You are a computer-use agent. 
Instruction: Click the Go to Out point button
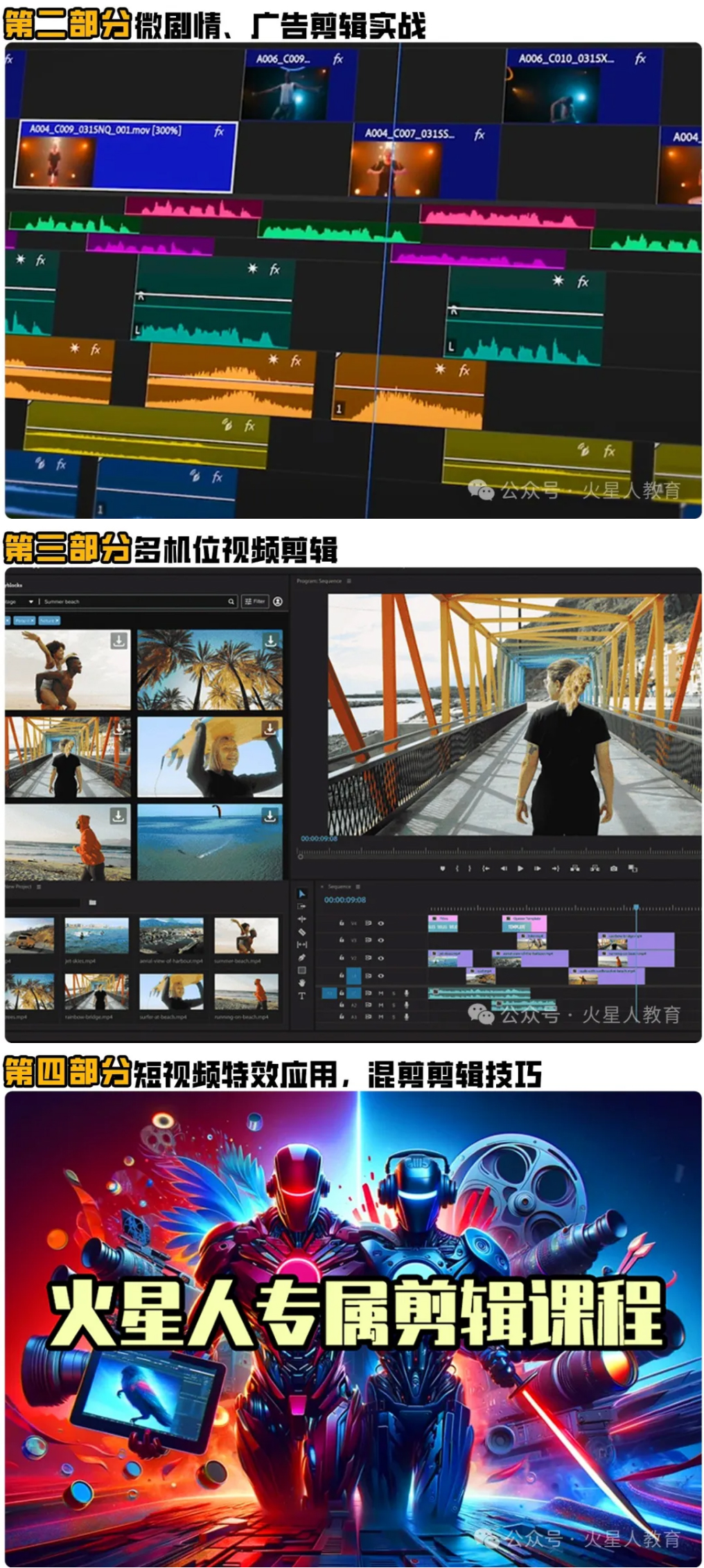tap(556, 868)
